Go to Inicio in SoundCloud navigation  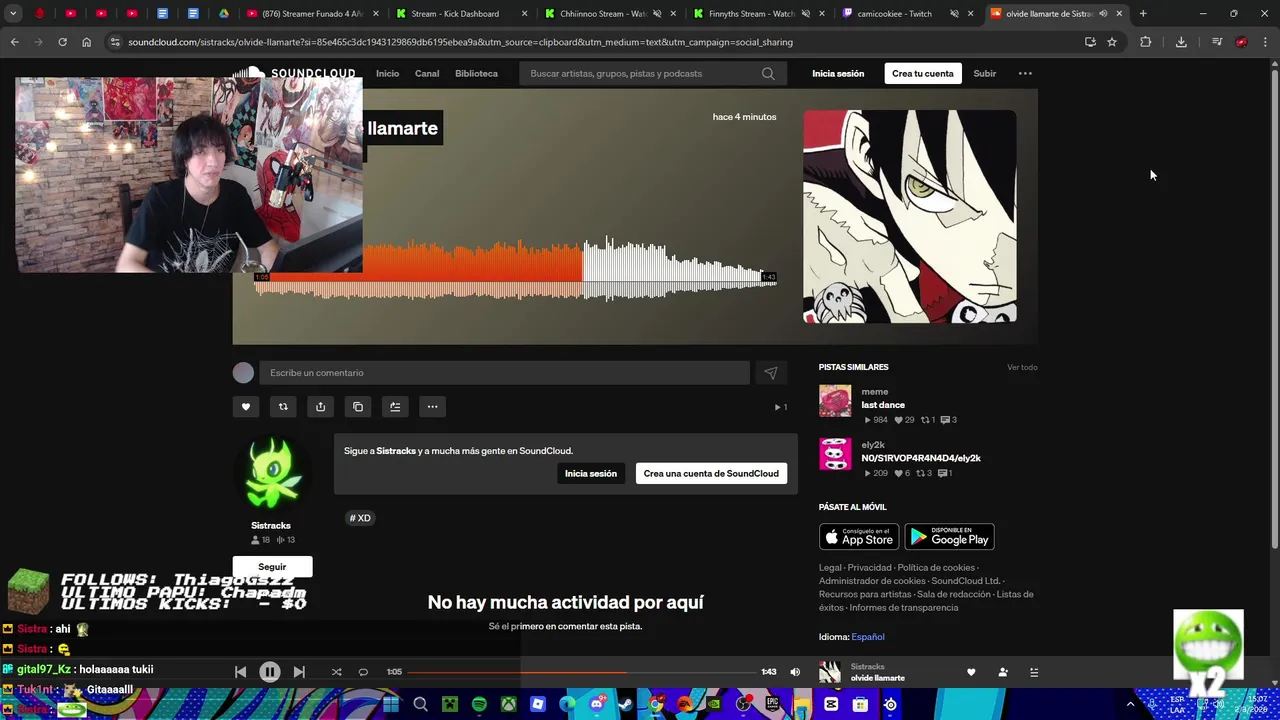(x=387, y=74)
